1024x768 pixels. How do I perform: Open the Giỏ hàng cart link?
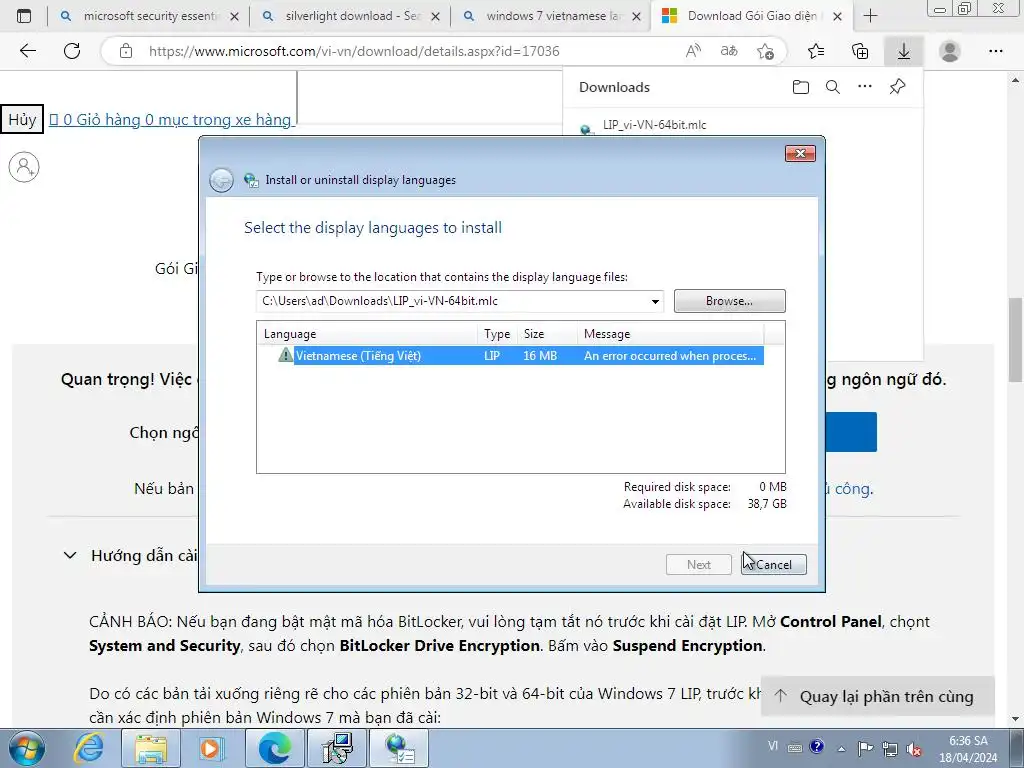[x=170, y=120]
